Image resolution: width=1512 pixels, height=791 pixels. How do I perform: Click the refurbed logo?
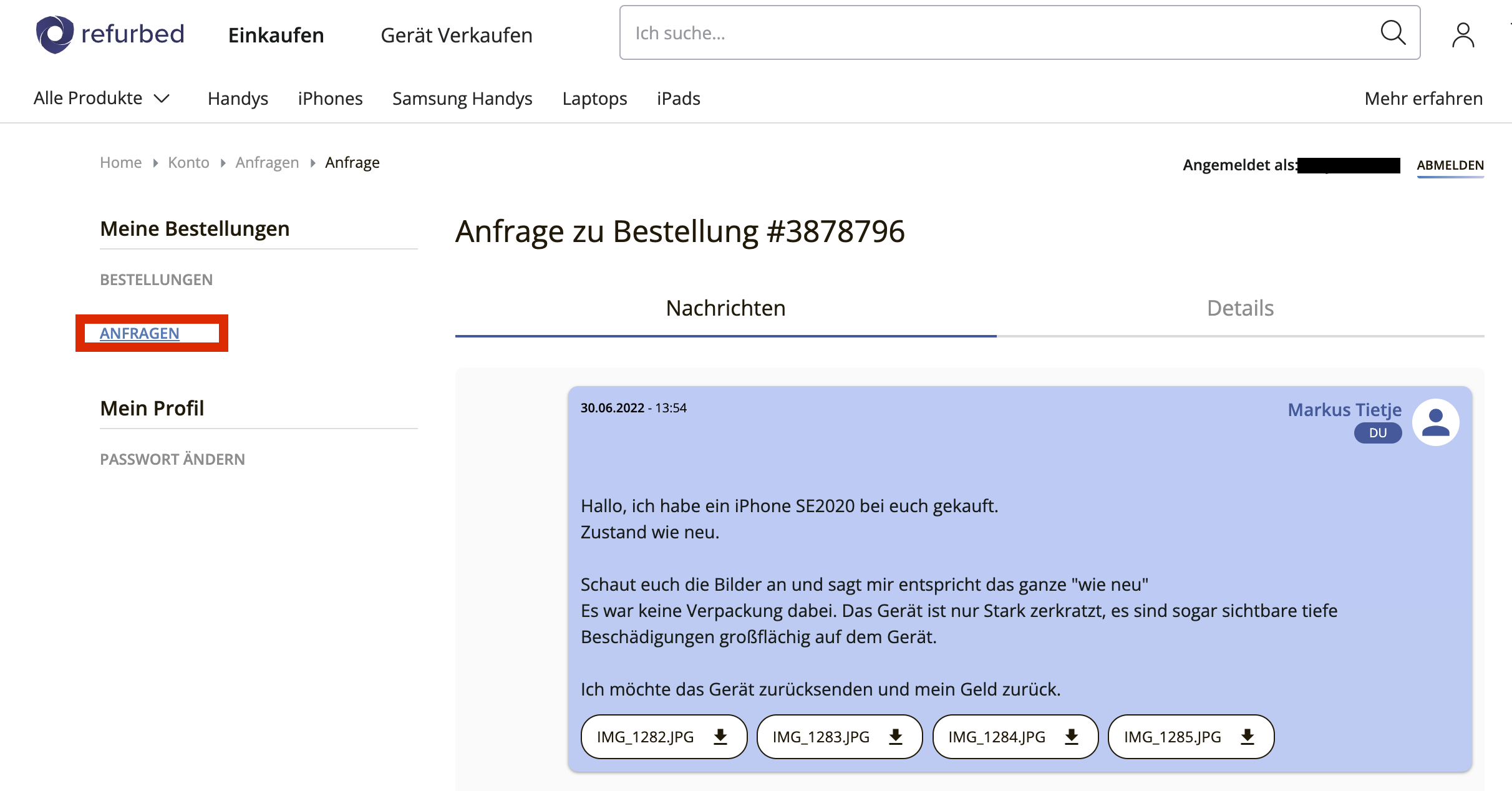[x=110, y=34]
